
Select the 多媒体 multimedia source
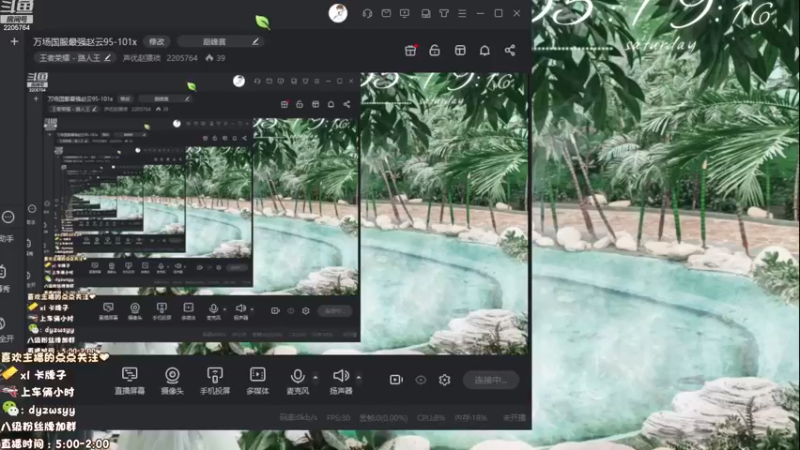[x=258, y=381]
